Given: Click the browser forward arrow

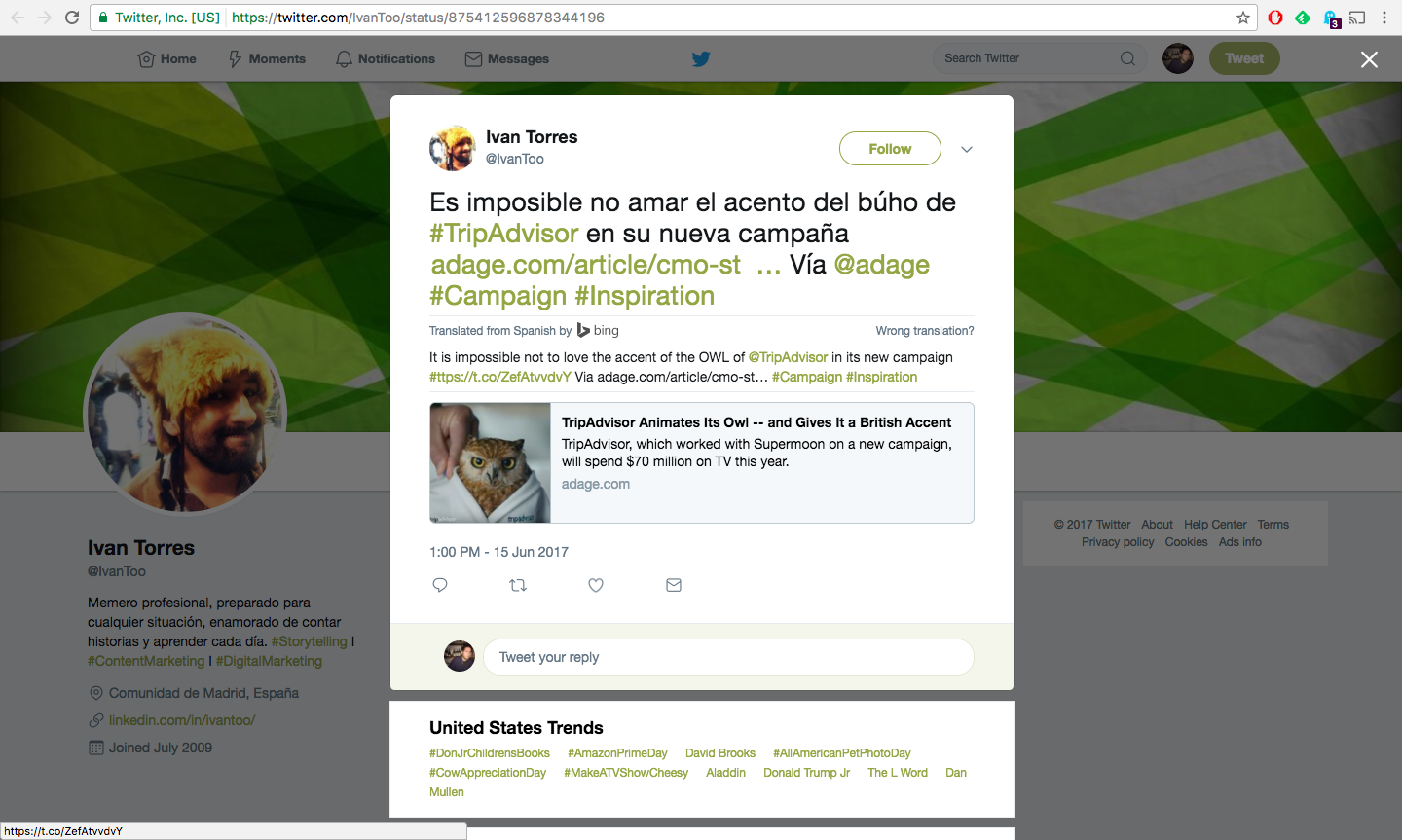Looking at the screenshot, I should pyautogui.click(x=45, y=18).
